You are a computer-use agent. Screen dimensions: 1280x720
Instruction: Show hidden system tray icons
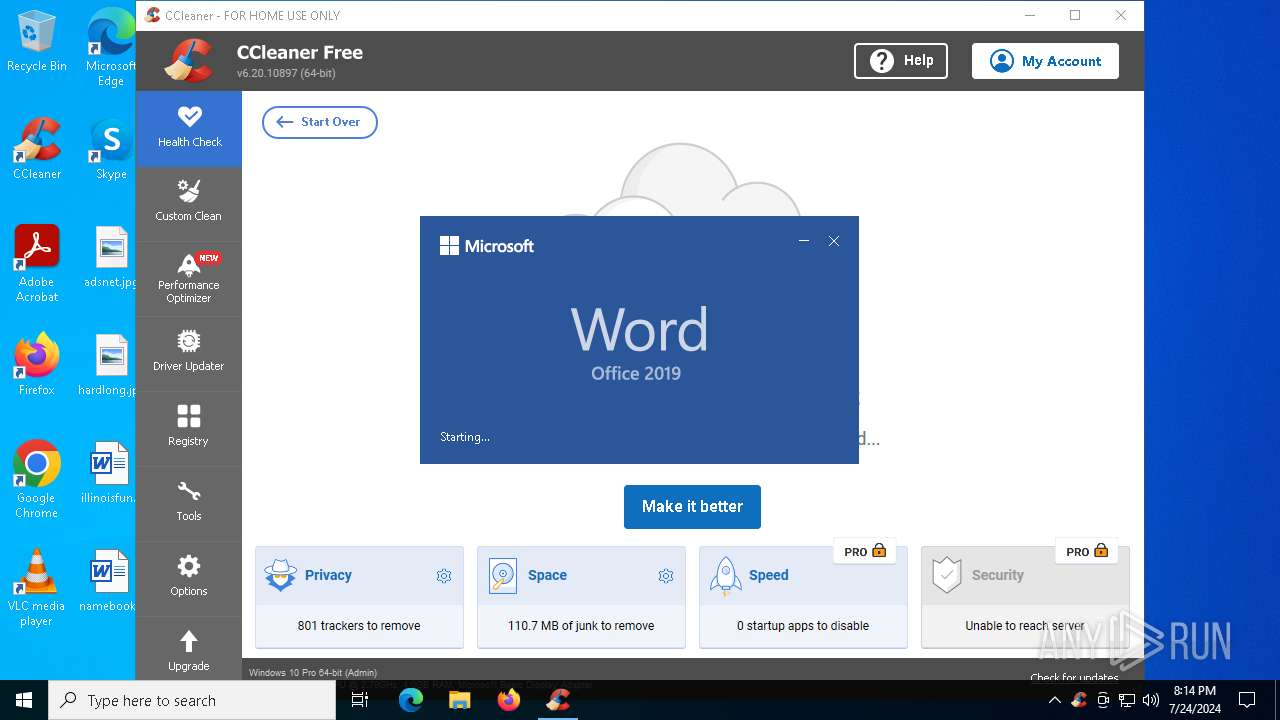[1054, 700]
